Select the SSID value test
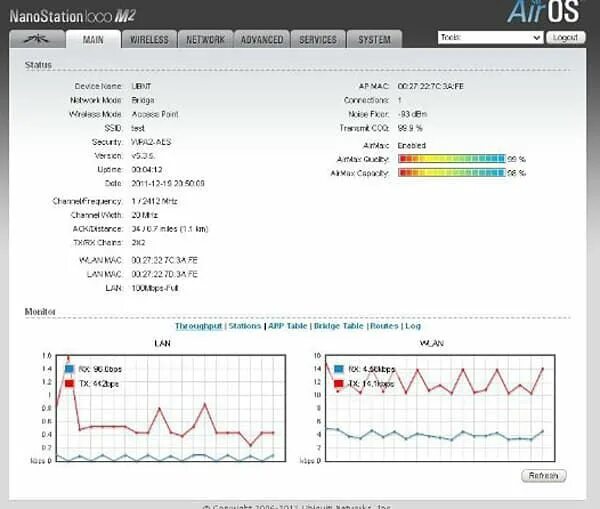 click(138, 128)
